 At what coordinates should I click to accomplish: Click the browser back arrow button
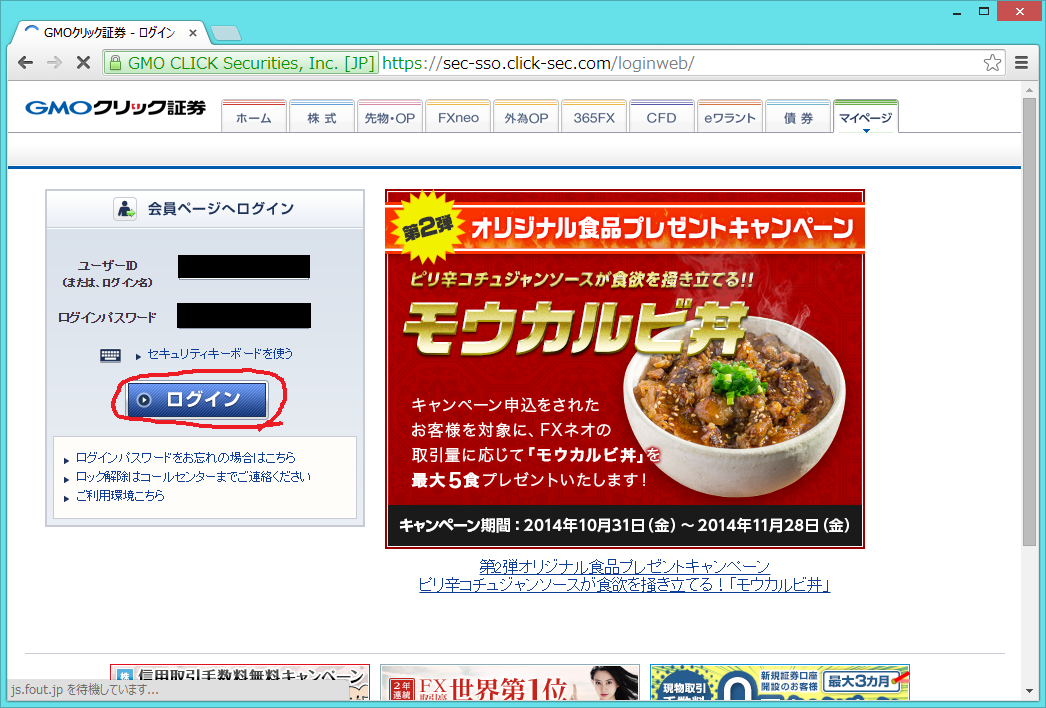pyautogui.click(x=25, y=63)
